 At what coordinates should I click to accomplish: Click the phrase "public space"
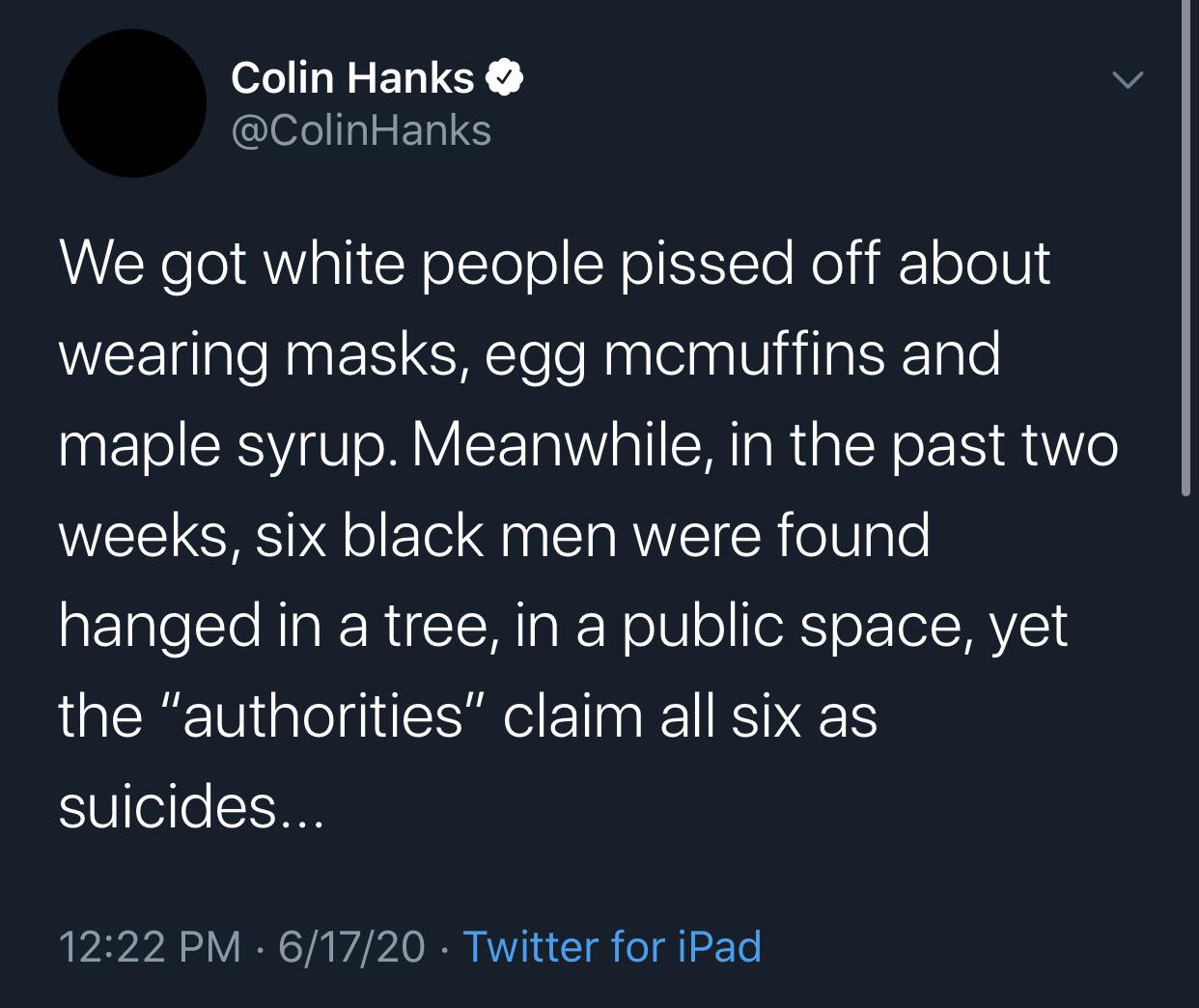point(792,626)
